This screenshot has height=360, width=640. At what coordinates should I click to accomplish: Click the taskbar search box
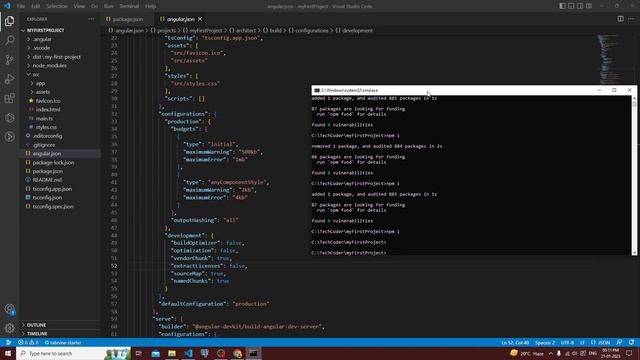point(73,353)
